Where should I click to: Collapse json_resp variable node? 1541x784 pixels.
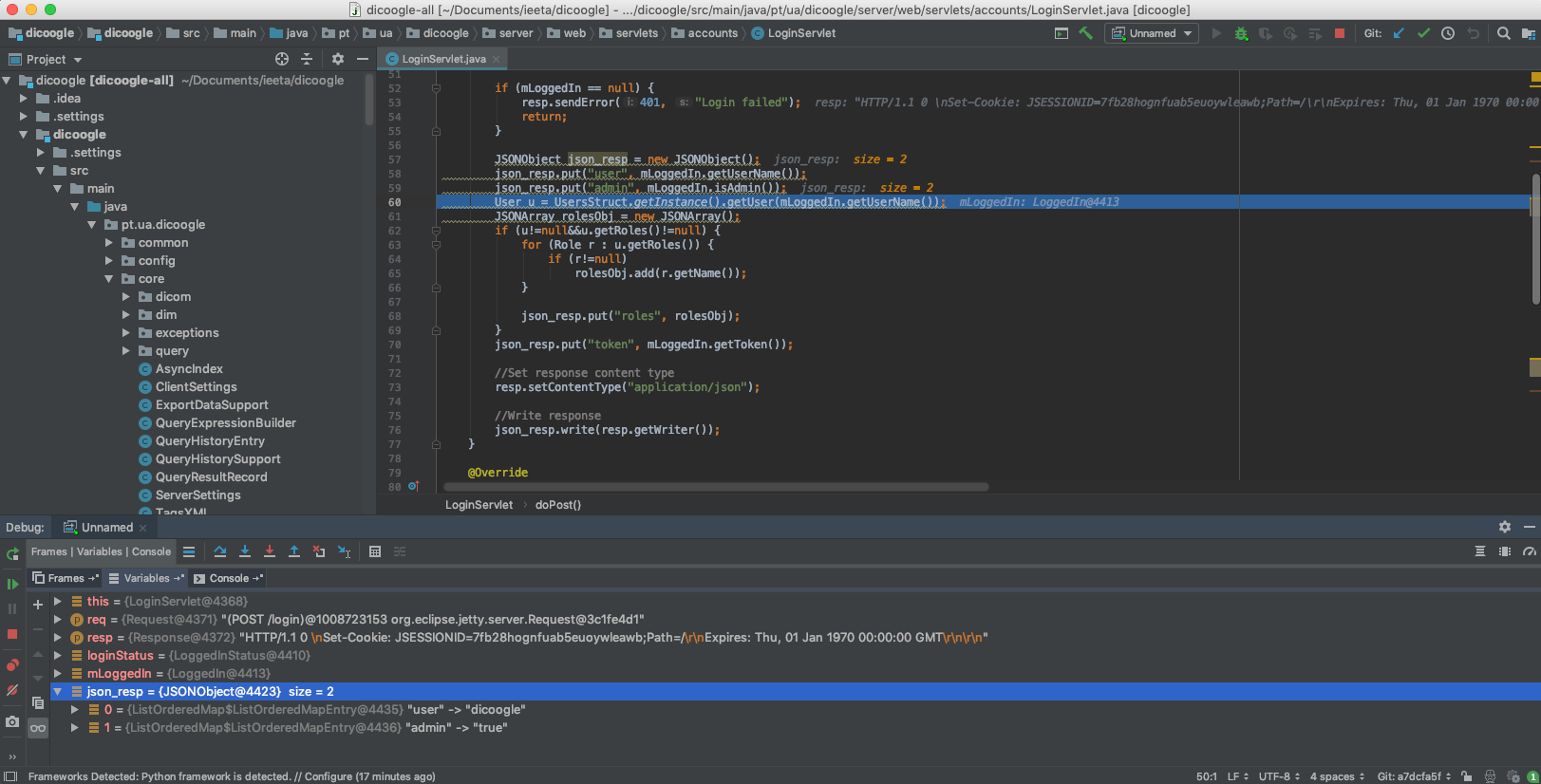pos(58,692)
